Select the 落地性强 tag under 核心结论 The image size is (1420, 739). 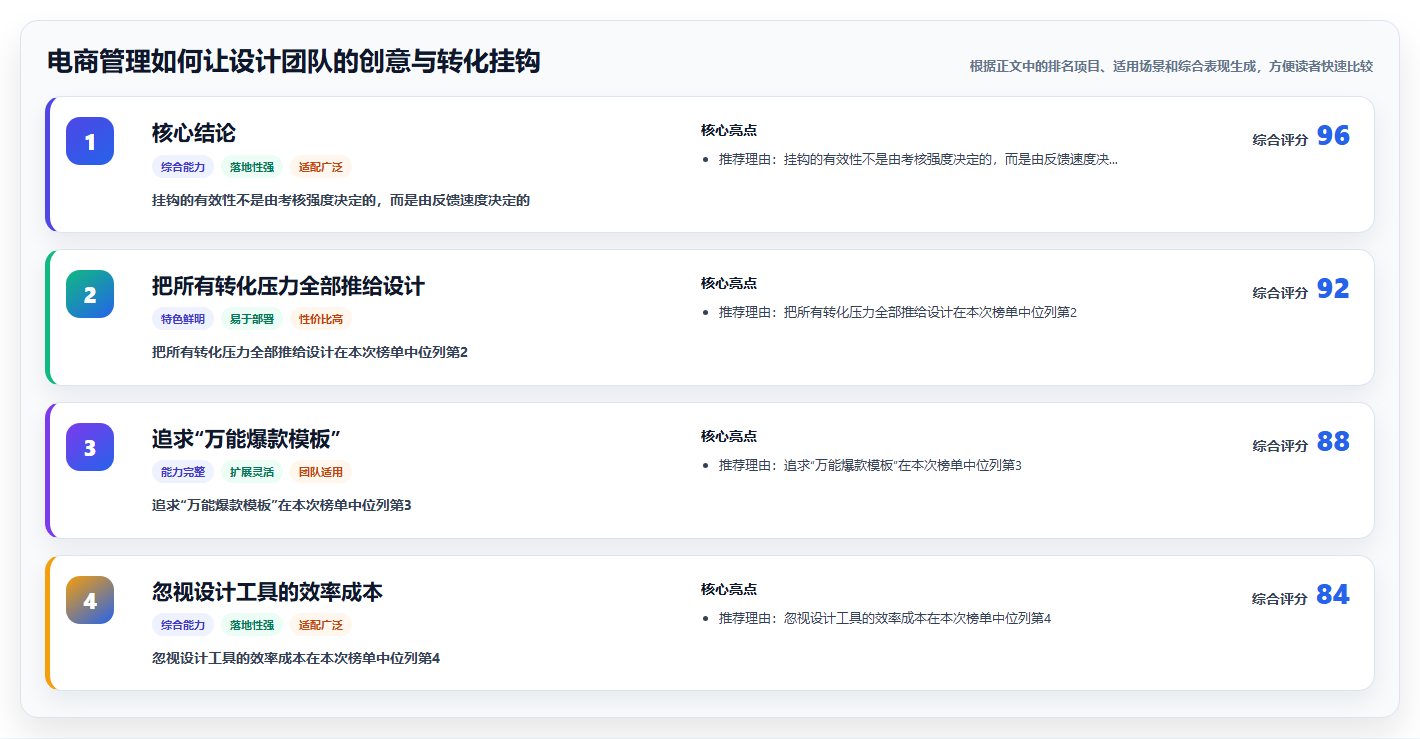click(252, 167)
